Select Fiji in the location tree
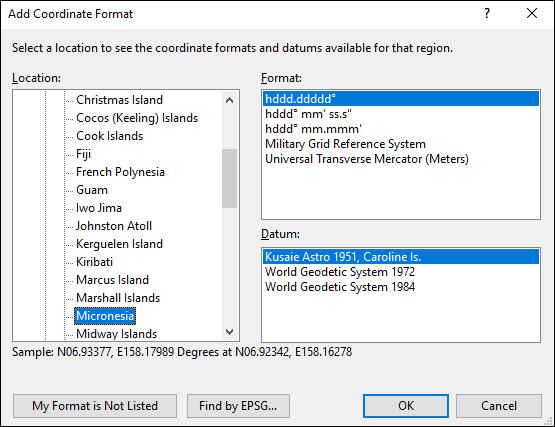The height and width of the screenshot is (427, 555). (x=84, y=154)
